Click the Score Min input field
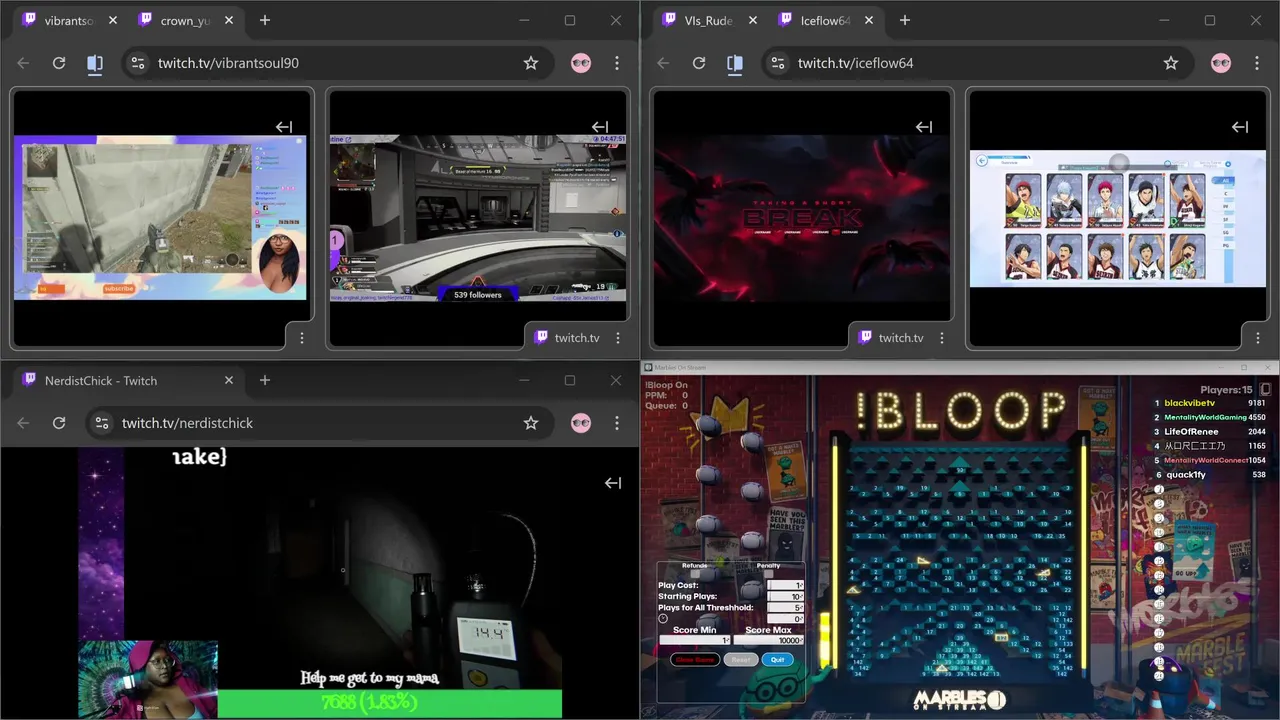Viewport: 1280px width, 720px height. click(695, 640)
